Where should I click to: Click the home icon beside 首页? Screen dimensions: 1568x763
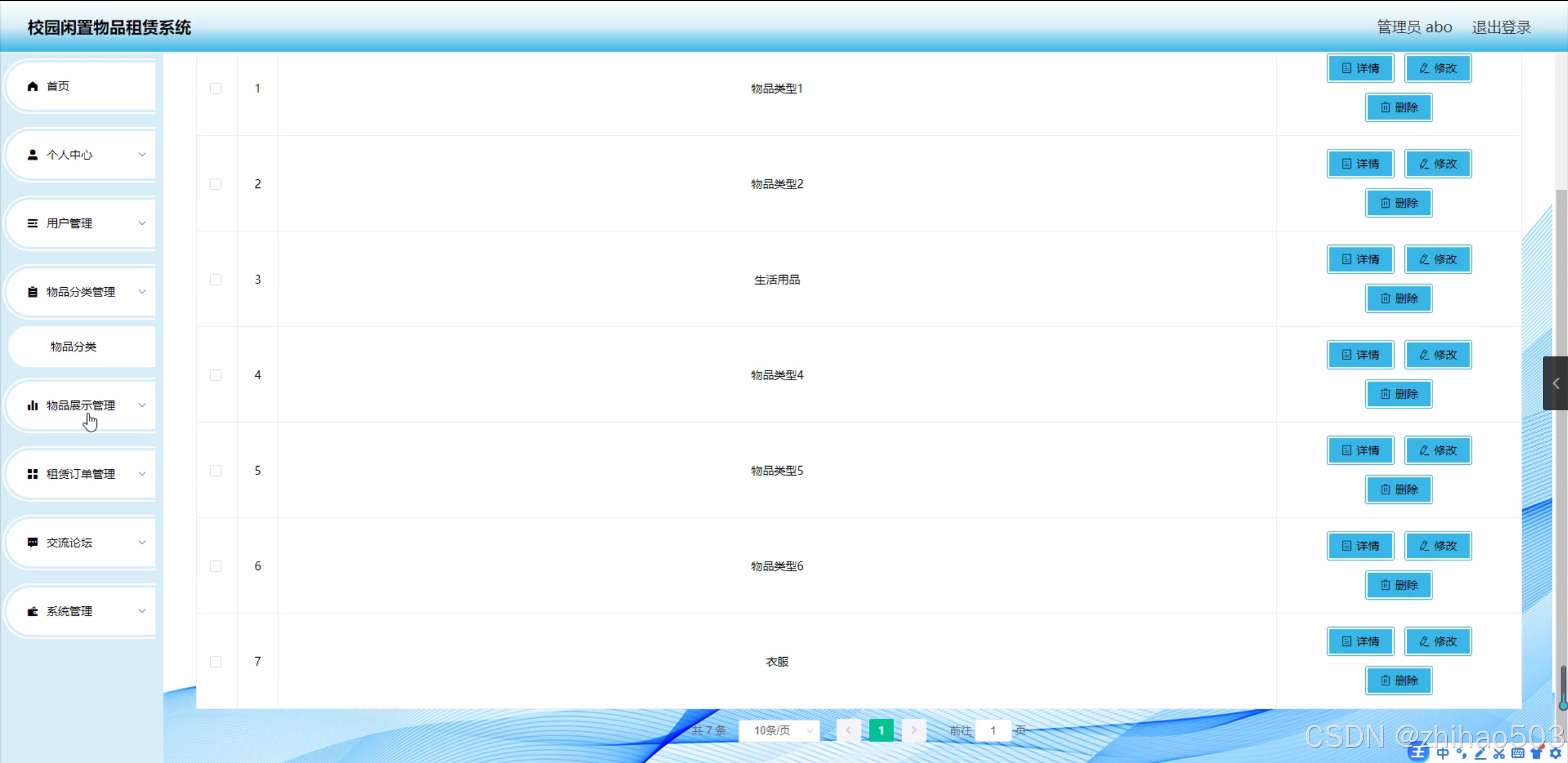(32, 86)
